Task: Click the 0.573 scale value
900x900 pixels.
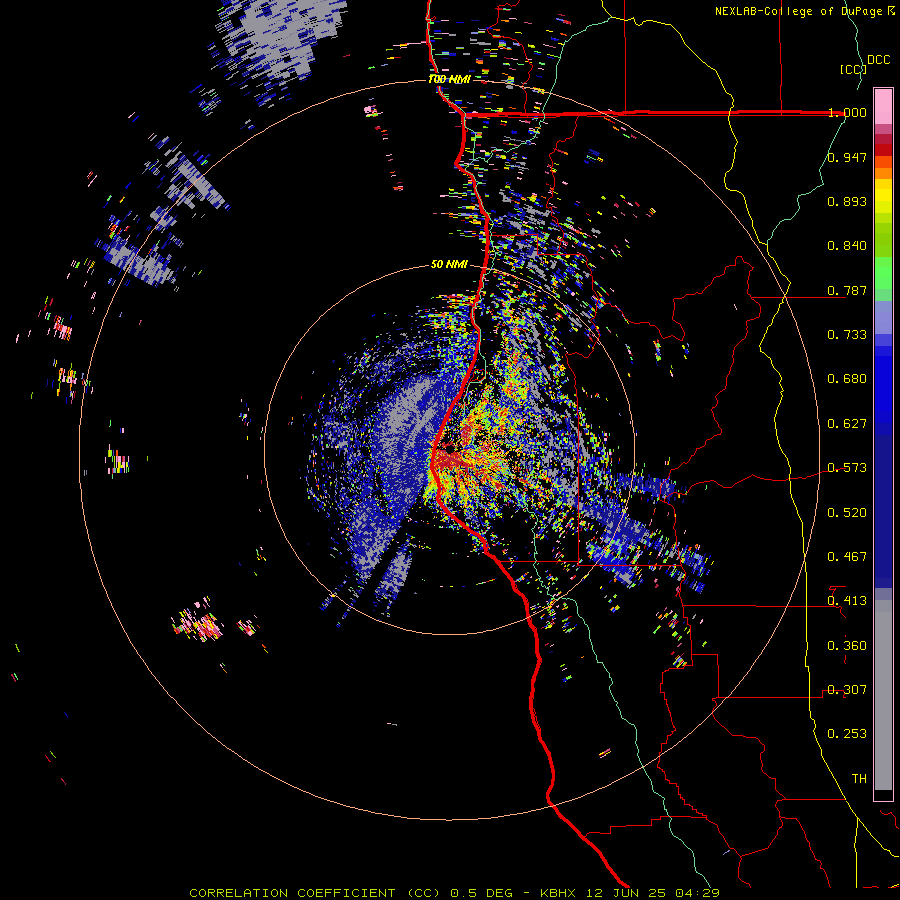Action: click(x=847, y=468)
